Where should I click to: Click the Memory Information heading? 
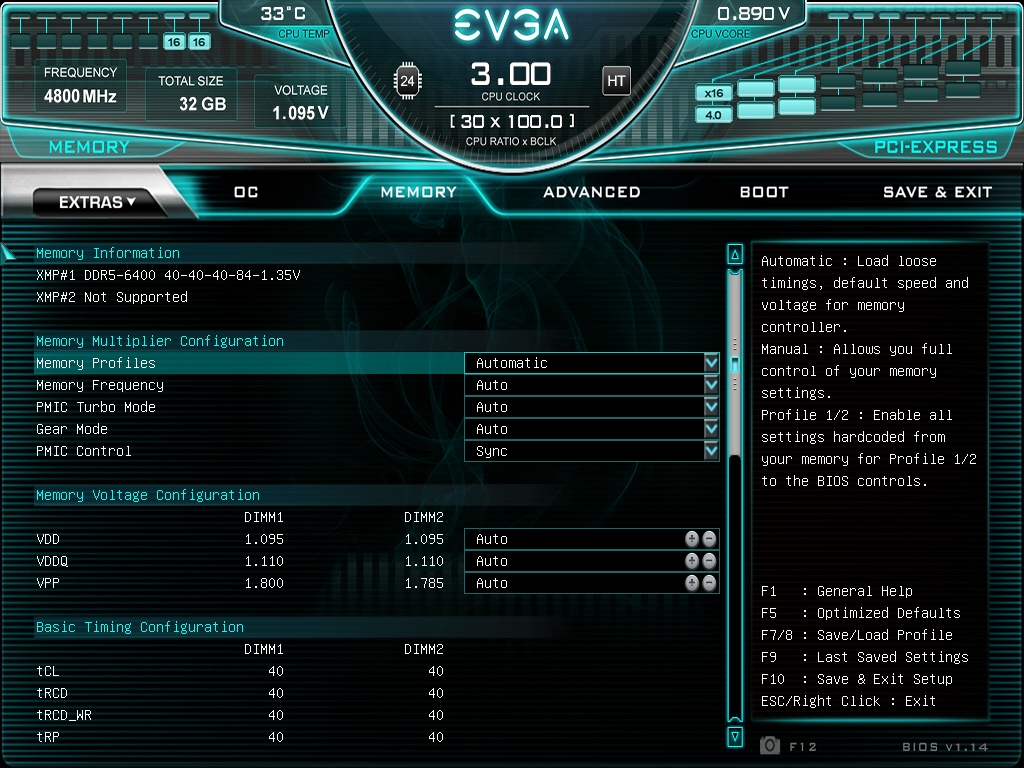coord(108,253)
